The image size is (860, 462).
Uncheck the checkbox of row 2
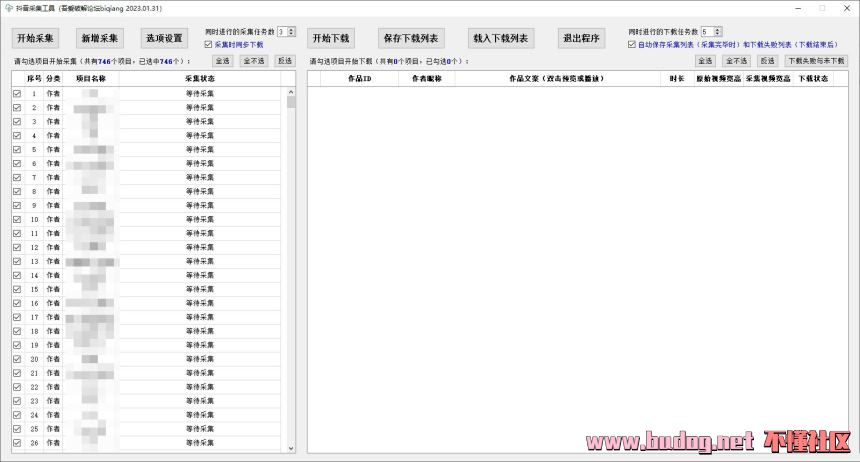(17, 108)
